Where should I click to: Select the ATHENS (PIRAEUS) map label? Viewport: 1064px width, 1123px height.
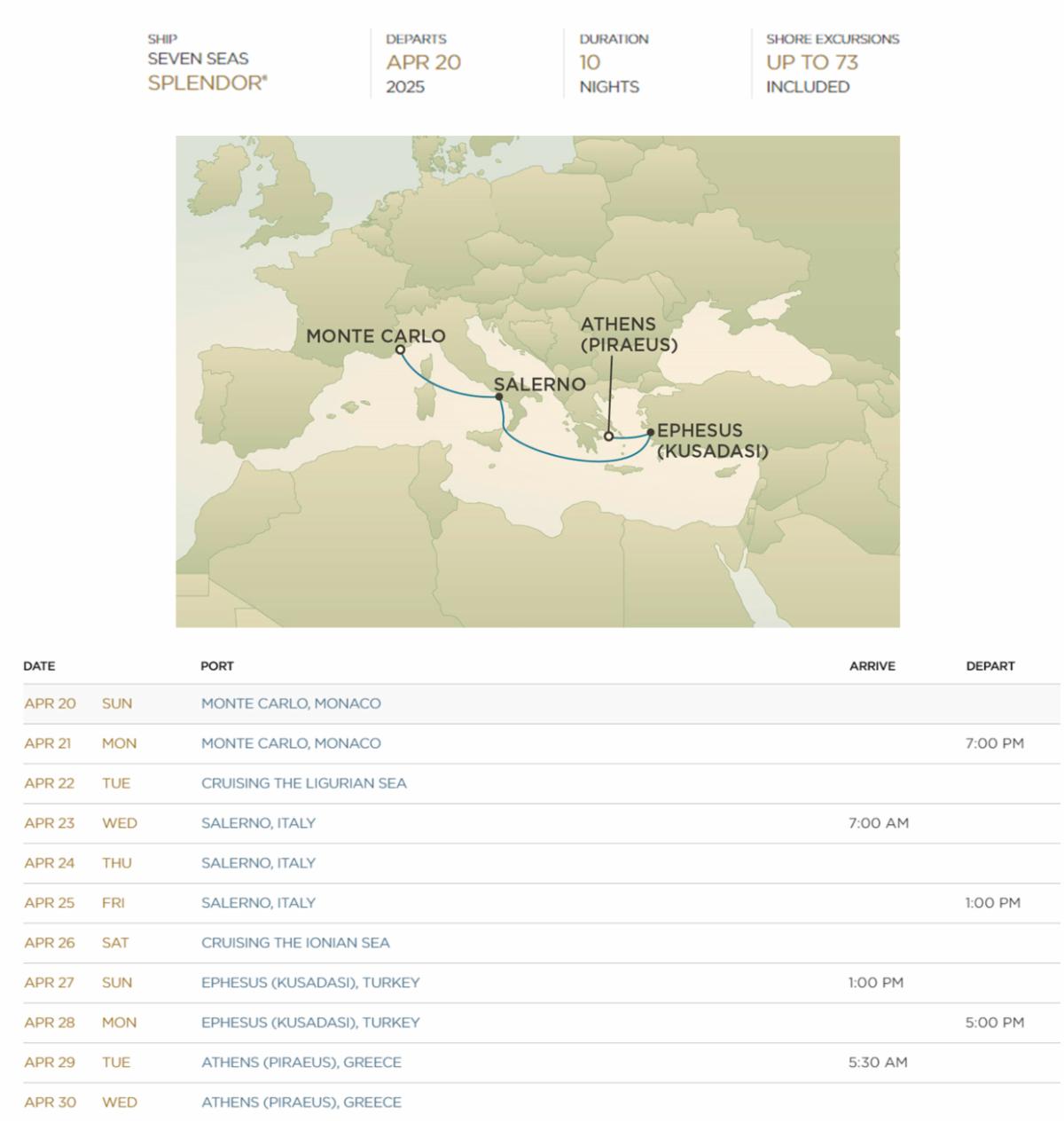click(x=629, y=334)
